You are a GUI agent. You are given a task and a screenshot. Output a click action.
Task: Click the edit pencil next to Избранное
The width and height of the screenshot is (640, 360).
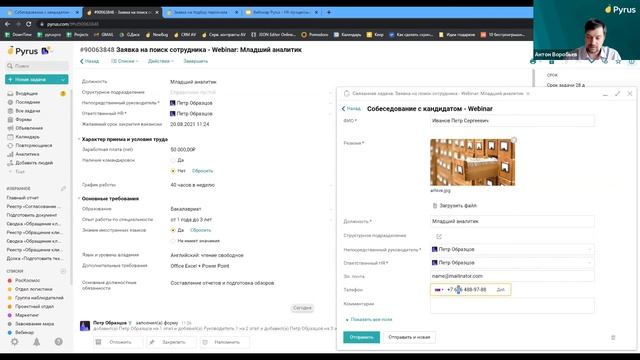pos(63,189)
